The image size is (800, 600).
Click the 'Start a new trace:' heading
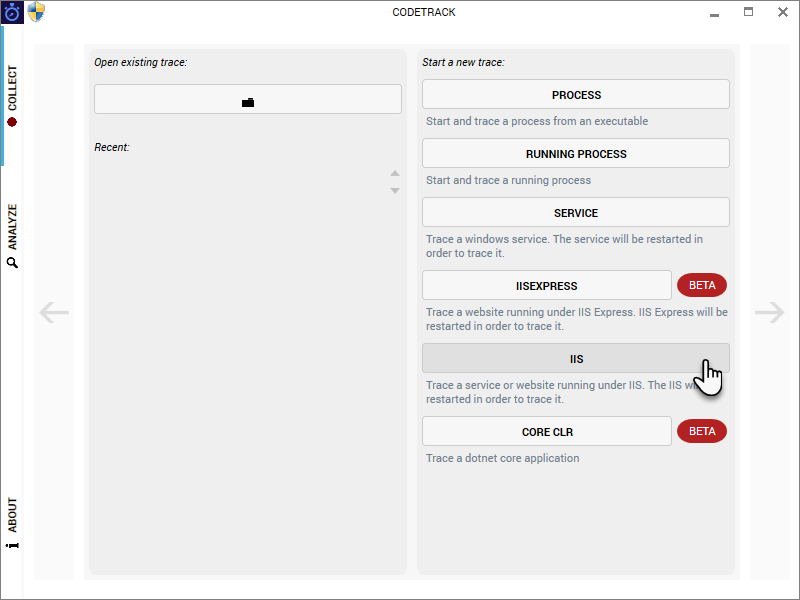(x=463, y=62)
